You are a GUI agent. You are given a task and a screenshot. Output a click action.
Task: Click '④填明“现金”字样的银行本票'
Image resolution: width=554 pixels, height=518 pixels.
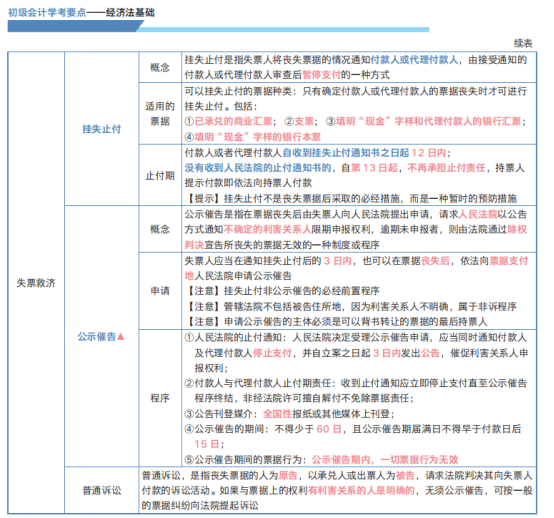pyautogui.click(x=253, y=137)
